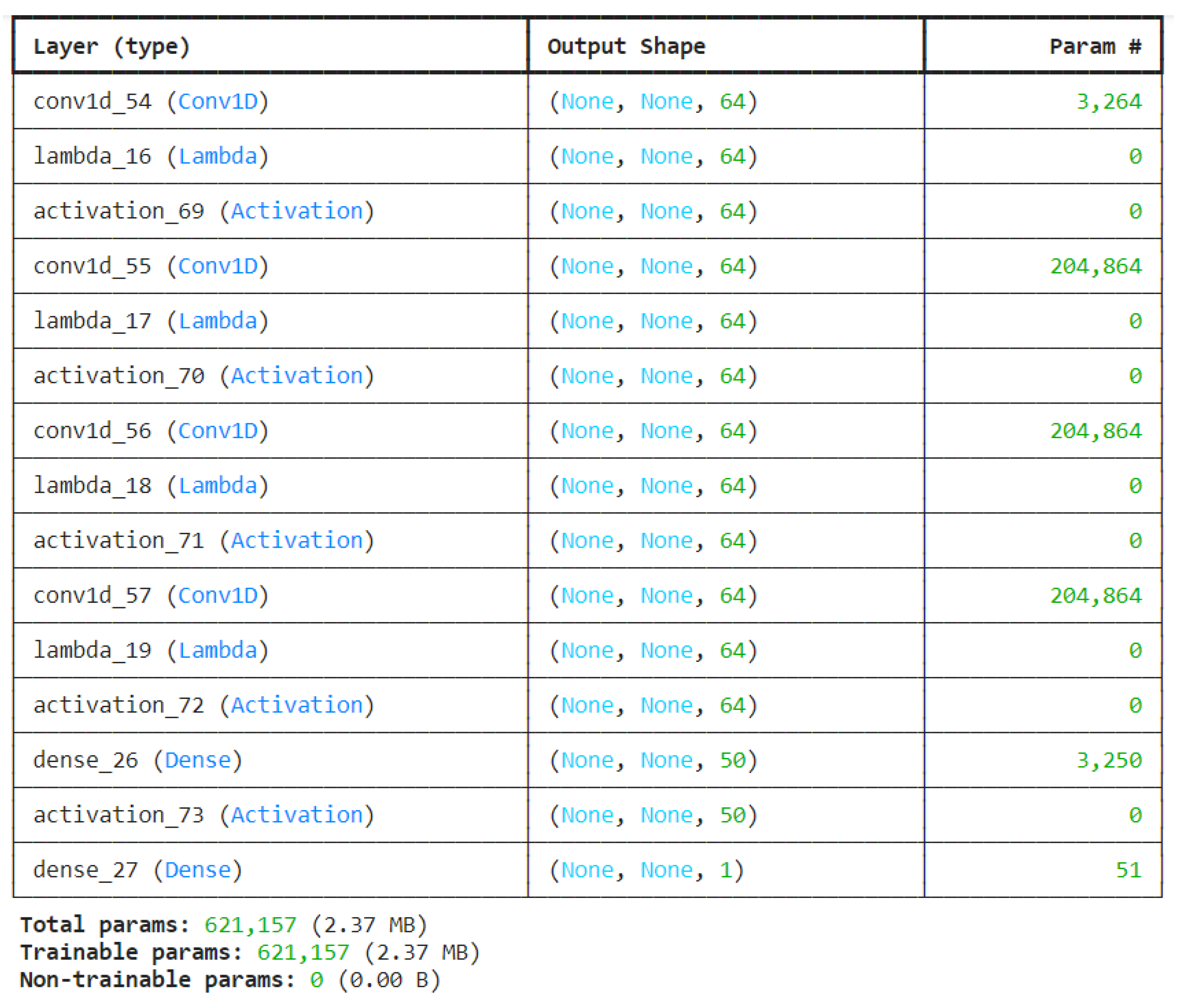Select the conv1d_55 layer entry
The image size is (1178, 1008).
click(x=151, y=265)
